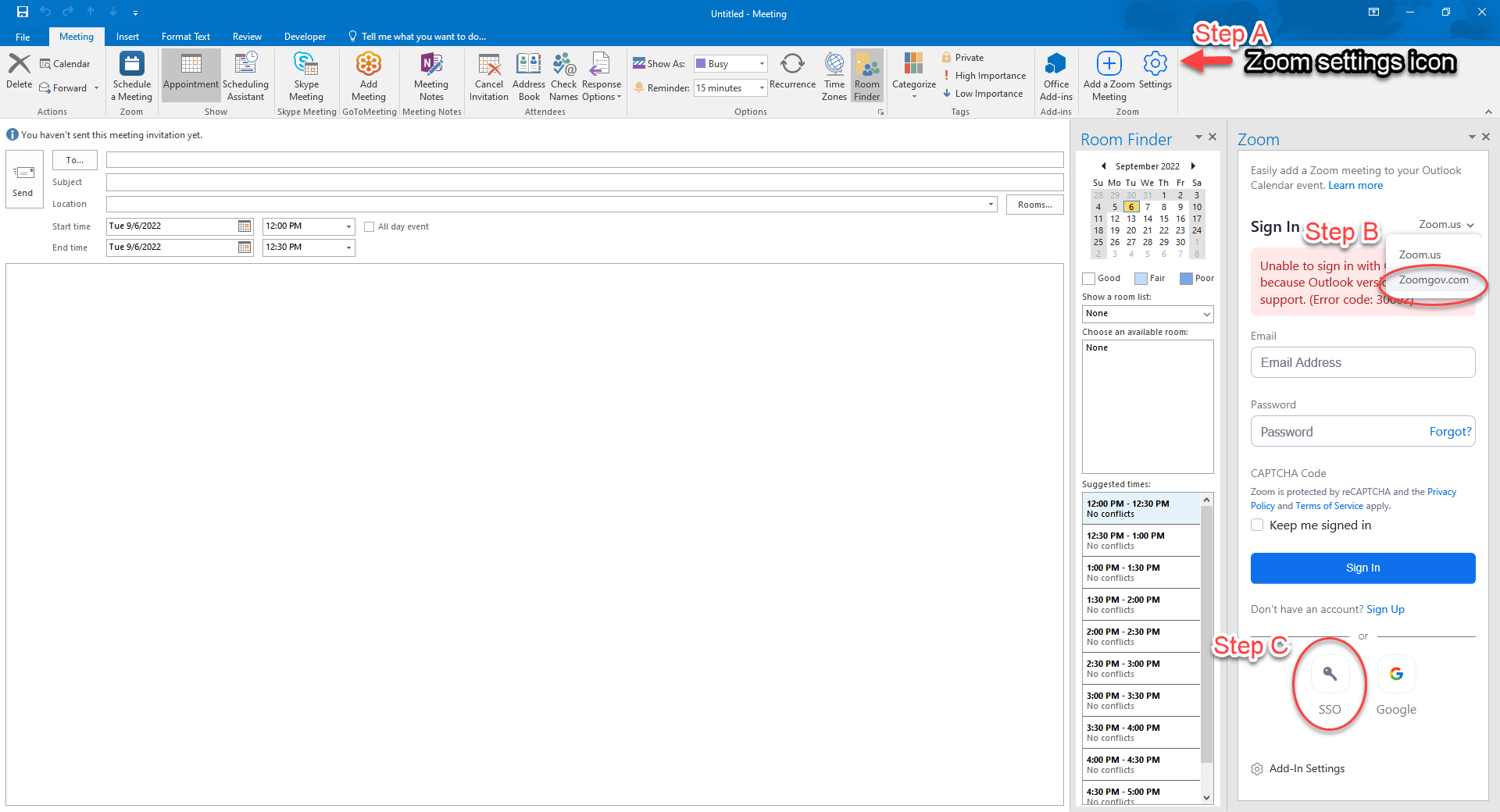This screenshot has height=812, width=1500.
Task: Click the Forward envelope icon
Action: tap(45, 88)
